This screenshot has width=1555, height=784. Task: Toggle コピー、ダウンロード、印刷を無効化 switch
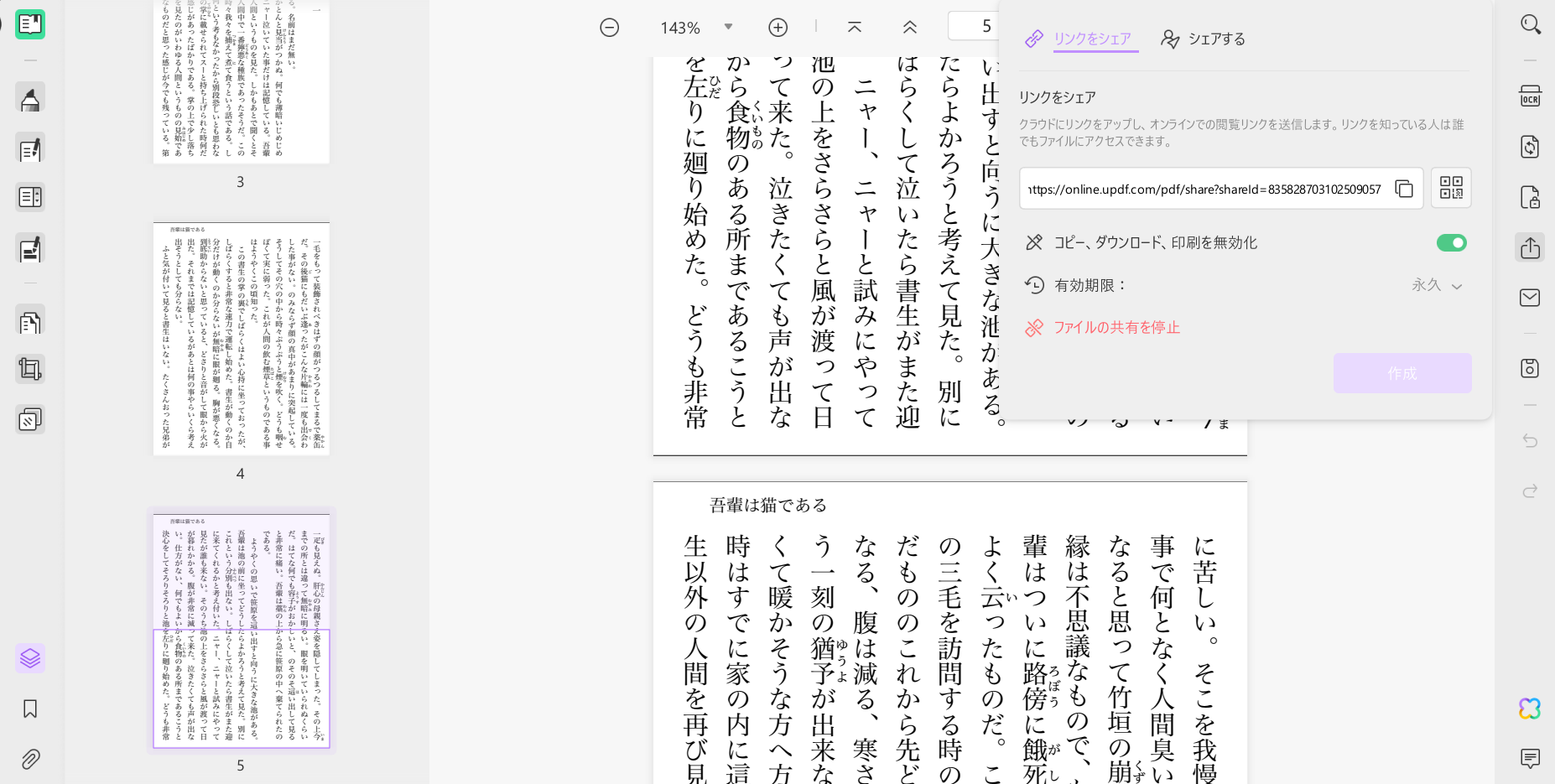coord(1452,242)
